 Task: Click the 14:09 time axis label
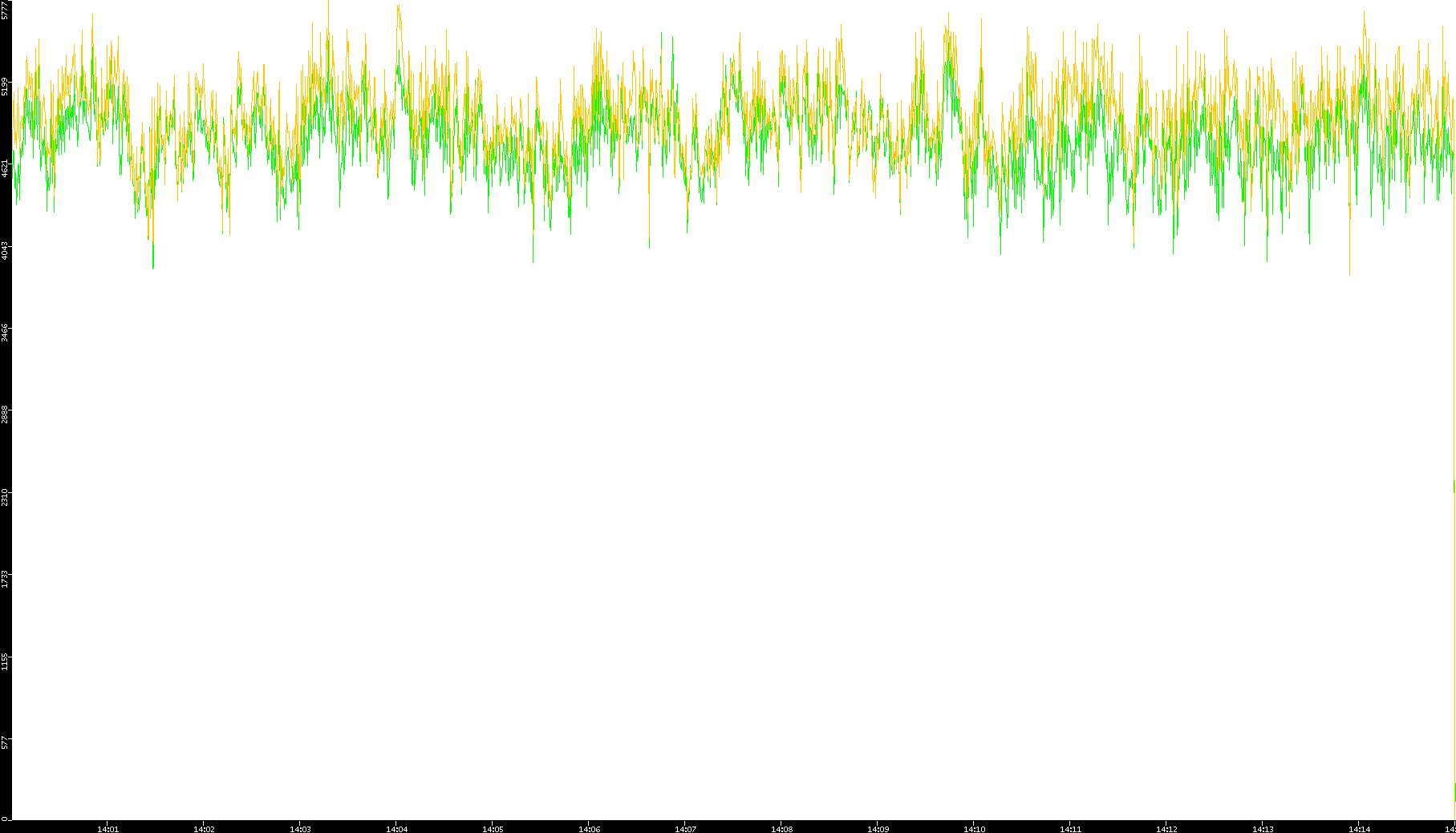(x=878, y=829)
